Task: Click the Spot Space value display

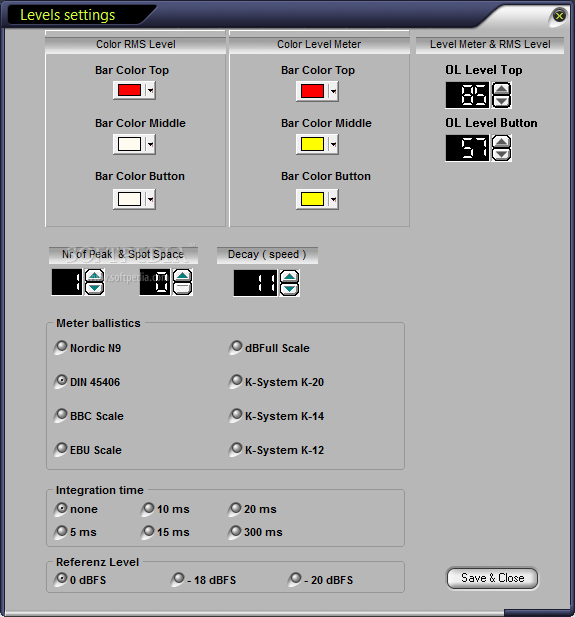Action: click(x=155, y=282)
